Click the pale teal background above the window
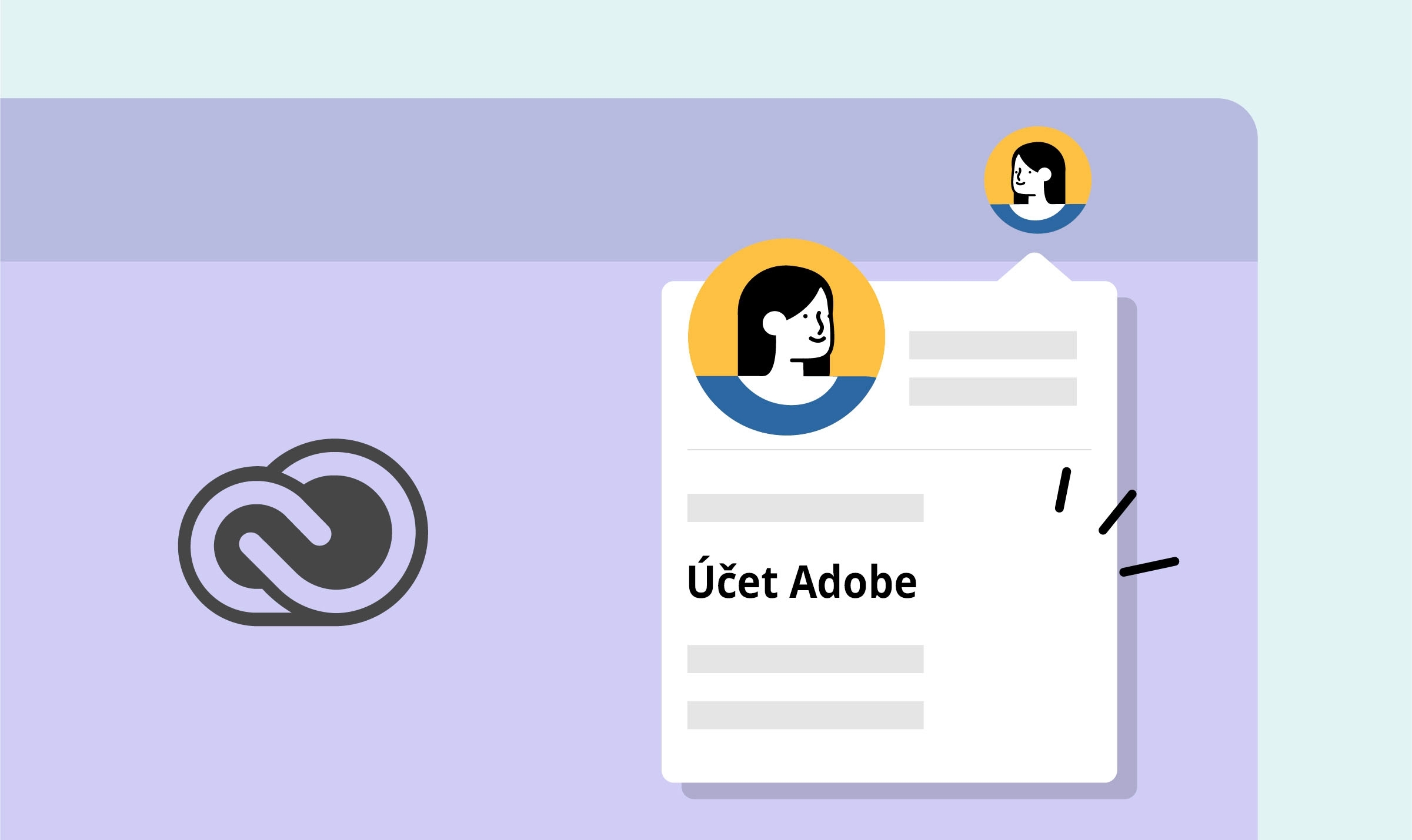The height and width of the screenshot is (840, 1412). [706, 48]
